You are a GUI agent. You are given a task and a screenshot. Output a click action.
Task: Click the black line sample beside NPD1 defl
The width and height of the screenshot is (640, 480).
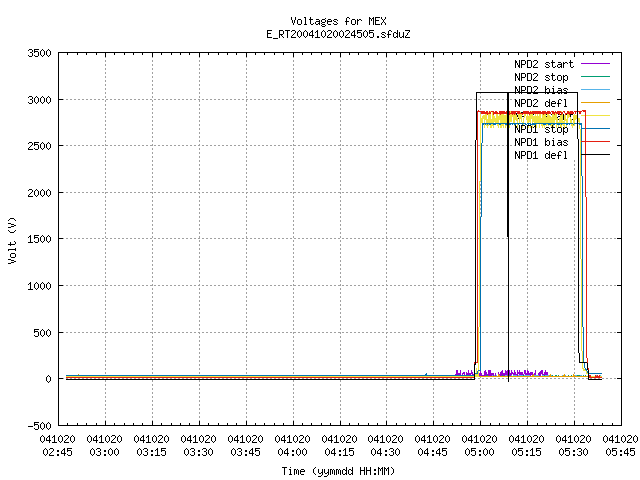pyautogui.click(x=596, y=155)
